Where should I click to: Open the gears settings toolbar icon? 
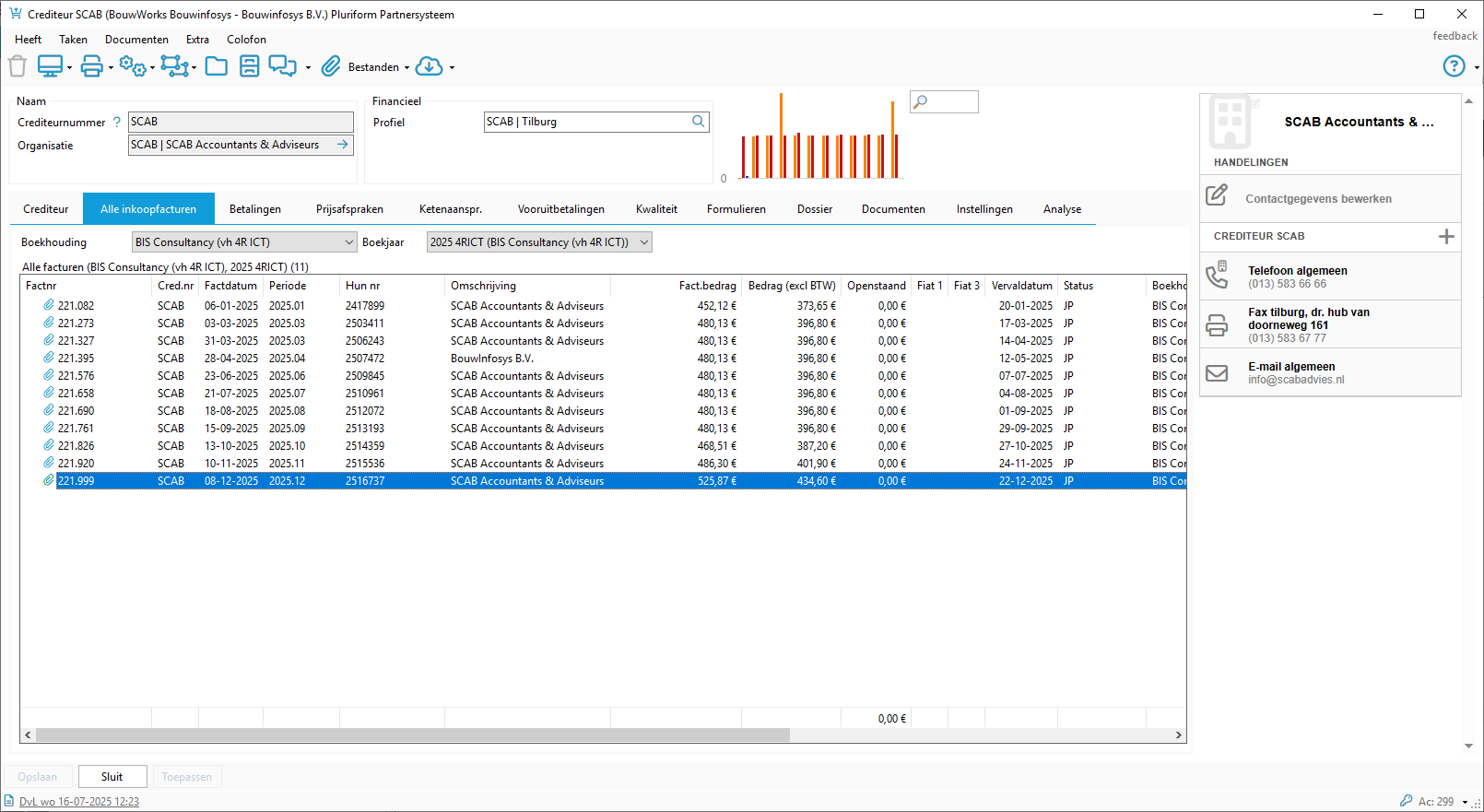click(132, 66)
